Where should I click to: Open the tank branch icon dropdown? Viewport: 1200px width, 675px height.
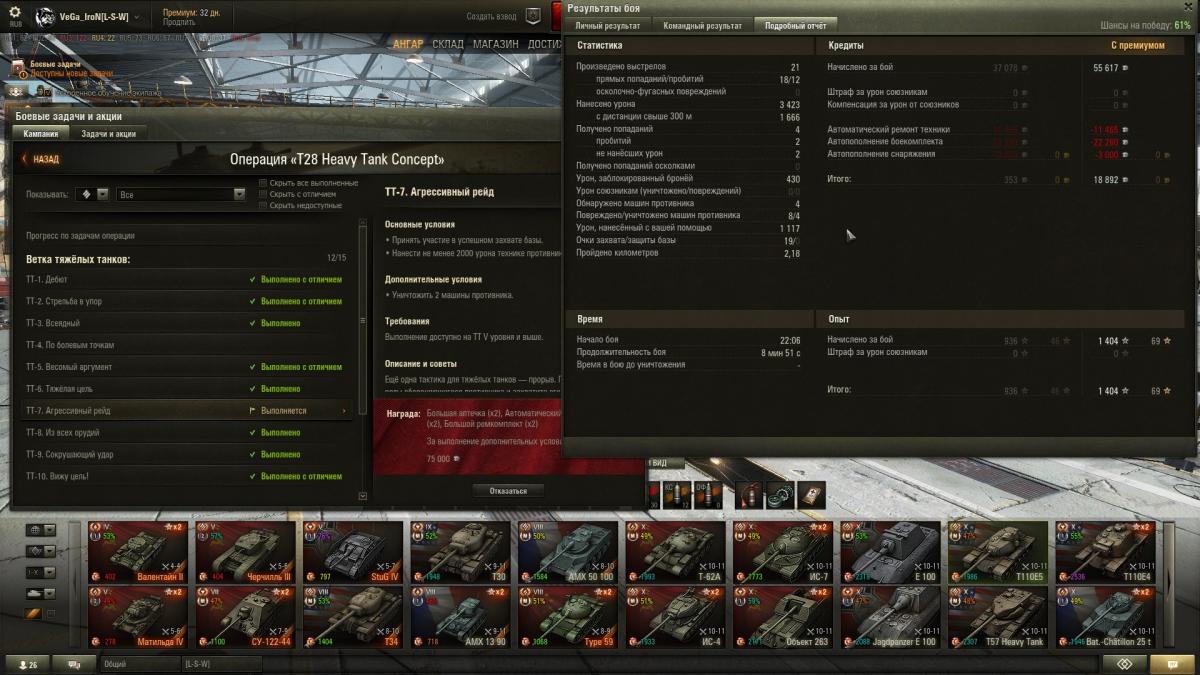click(x=93, y=195)
